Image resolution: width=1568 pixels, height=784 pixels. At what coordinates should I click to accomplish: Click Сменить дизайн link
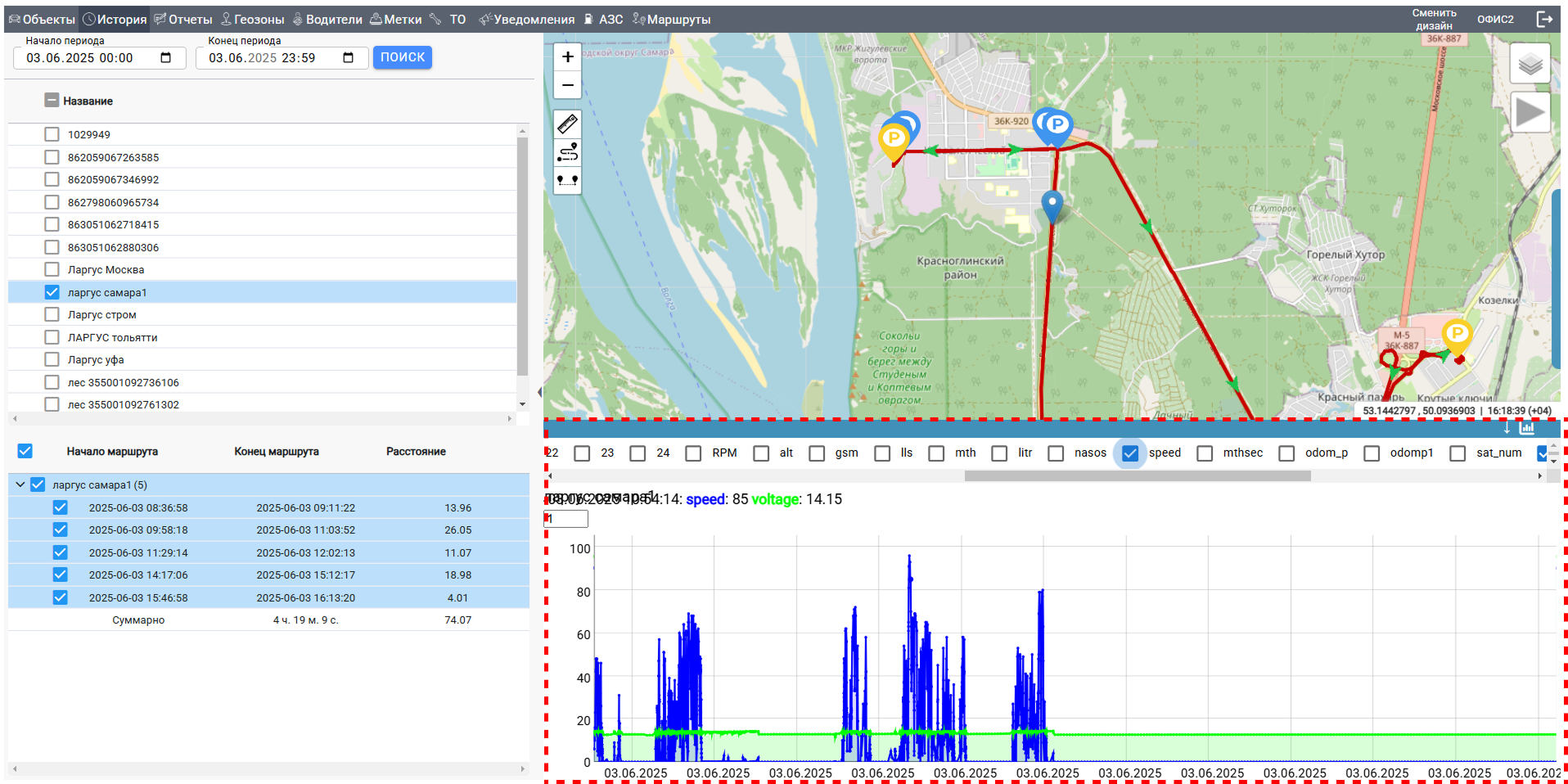click(x=1434, y=19)
